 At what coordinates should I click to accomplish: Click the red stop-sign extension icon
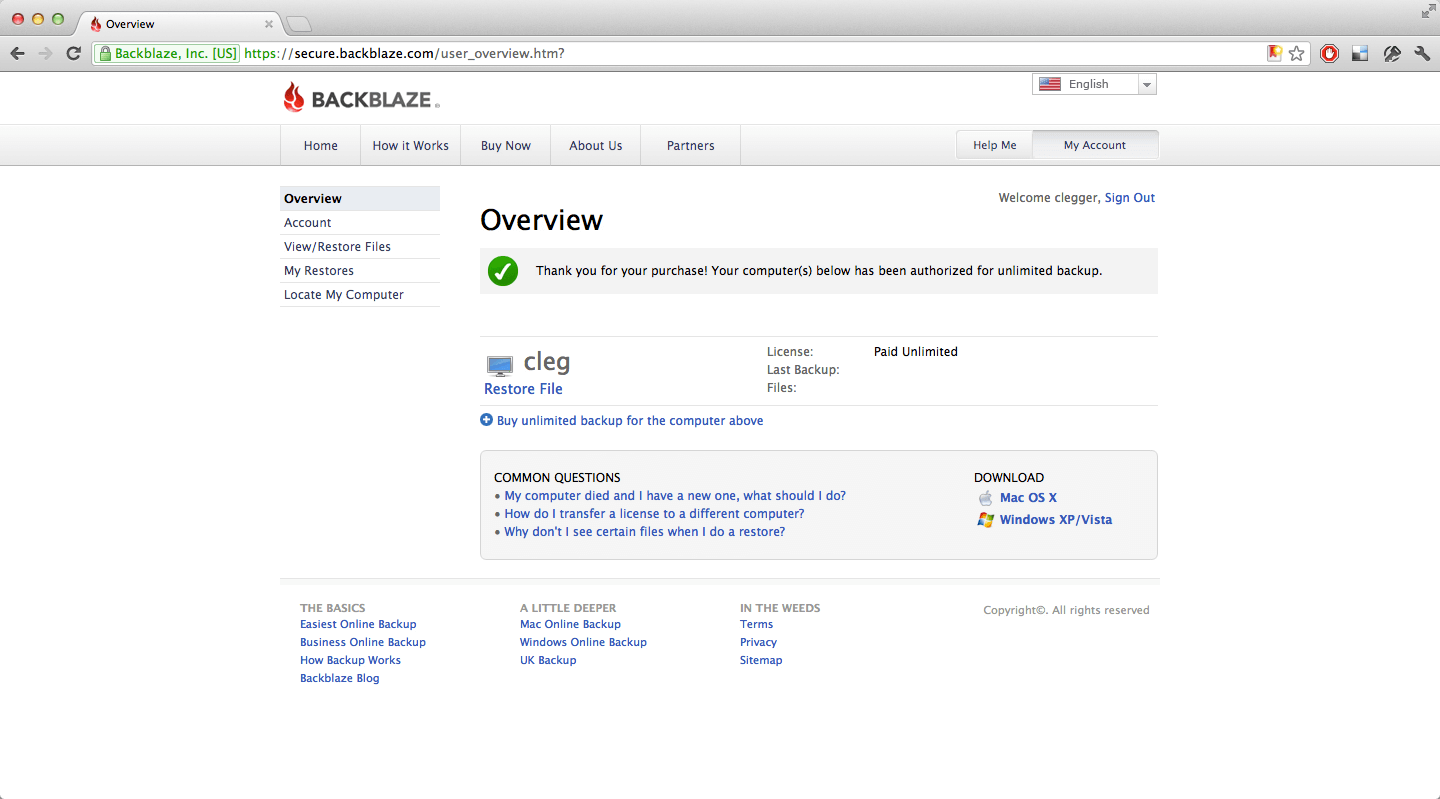click(x=1329, y=53)
